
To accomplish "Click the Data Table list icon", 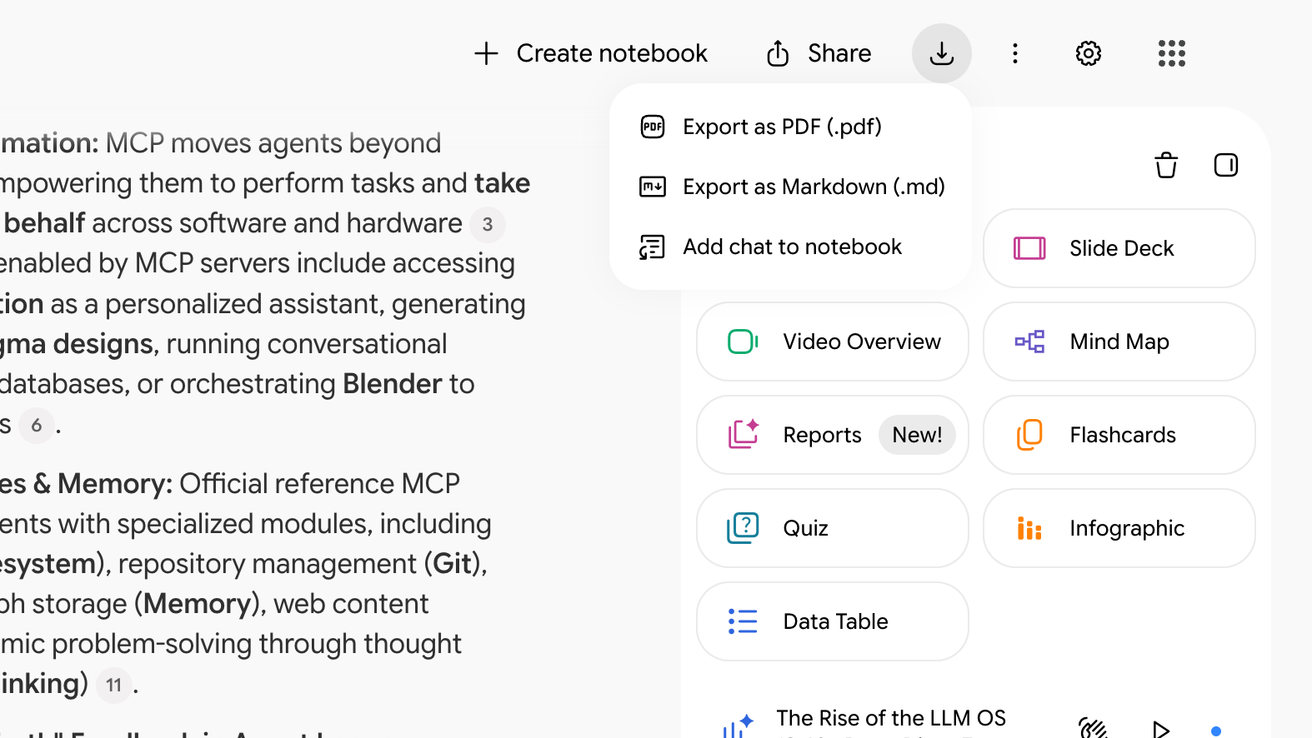I will coord(742,621).
